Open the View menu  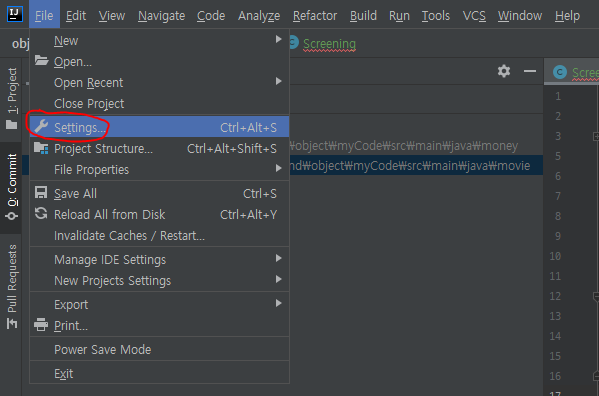click(x=112, y=16)
